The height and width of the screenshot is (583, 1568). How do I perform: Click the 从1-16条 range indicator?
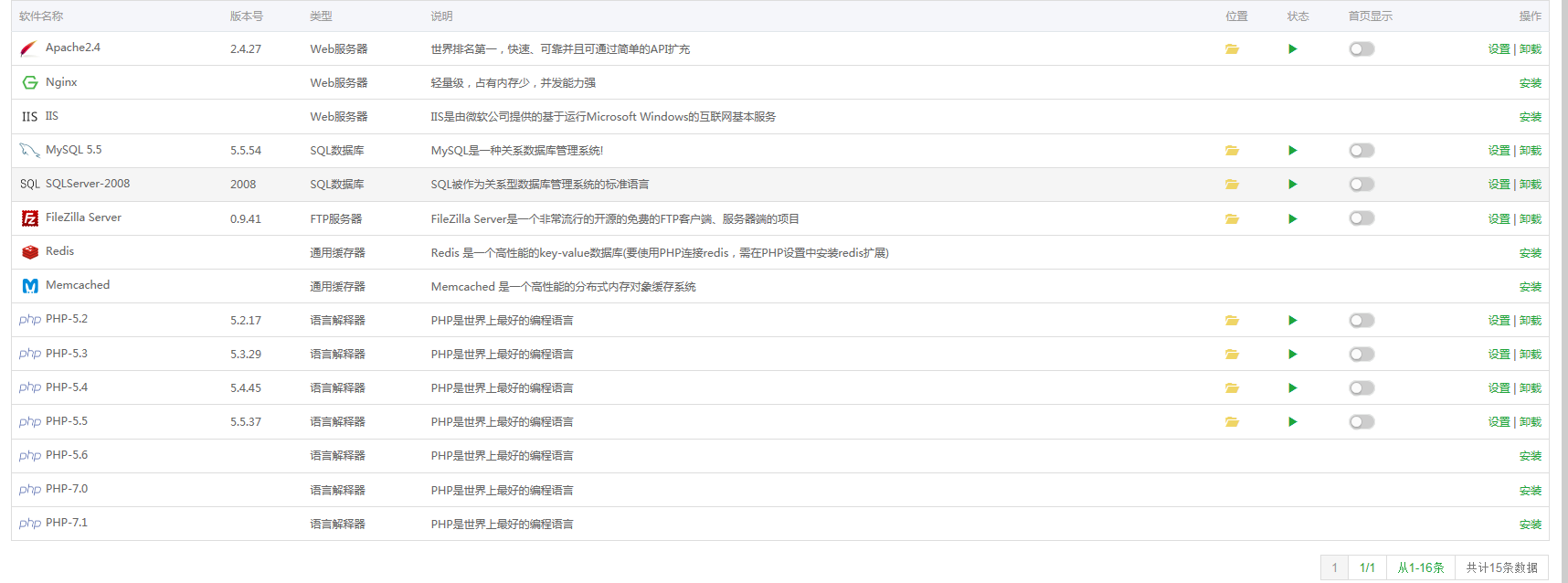tap(1421, 567)
